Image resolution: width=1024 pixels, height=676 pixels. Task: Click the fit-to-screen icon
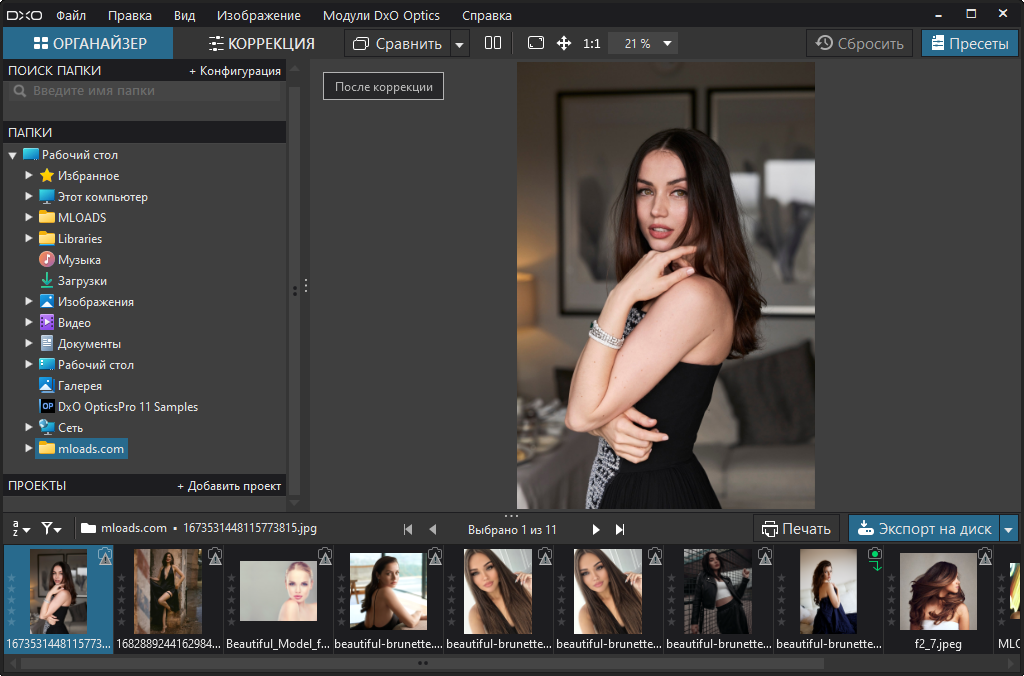tap(536, 43)
